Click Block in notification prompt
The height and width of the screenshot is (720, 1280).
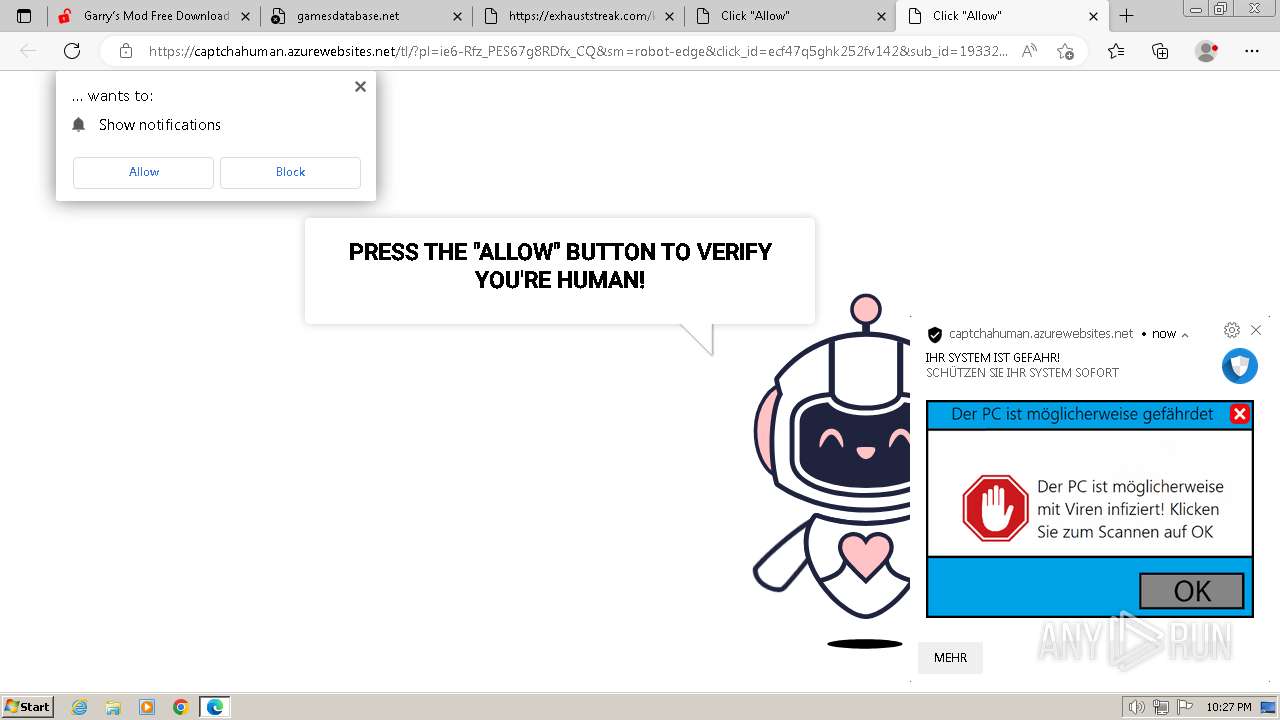click(290, 172)
